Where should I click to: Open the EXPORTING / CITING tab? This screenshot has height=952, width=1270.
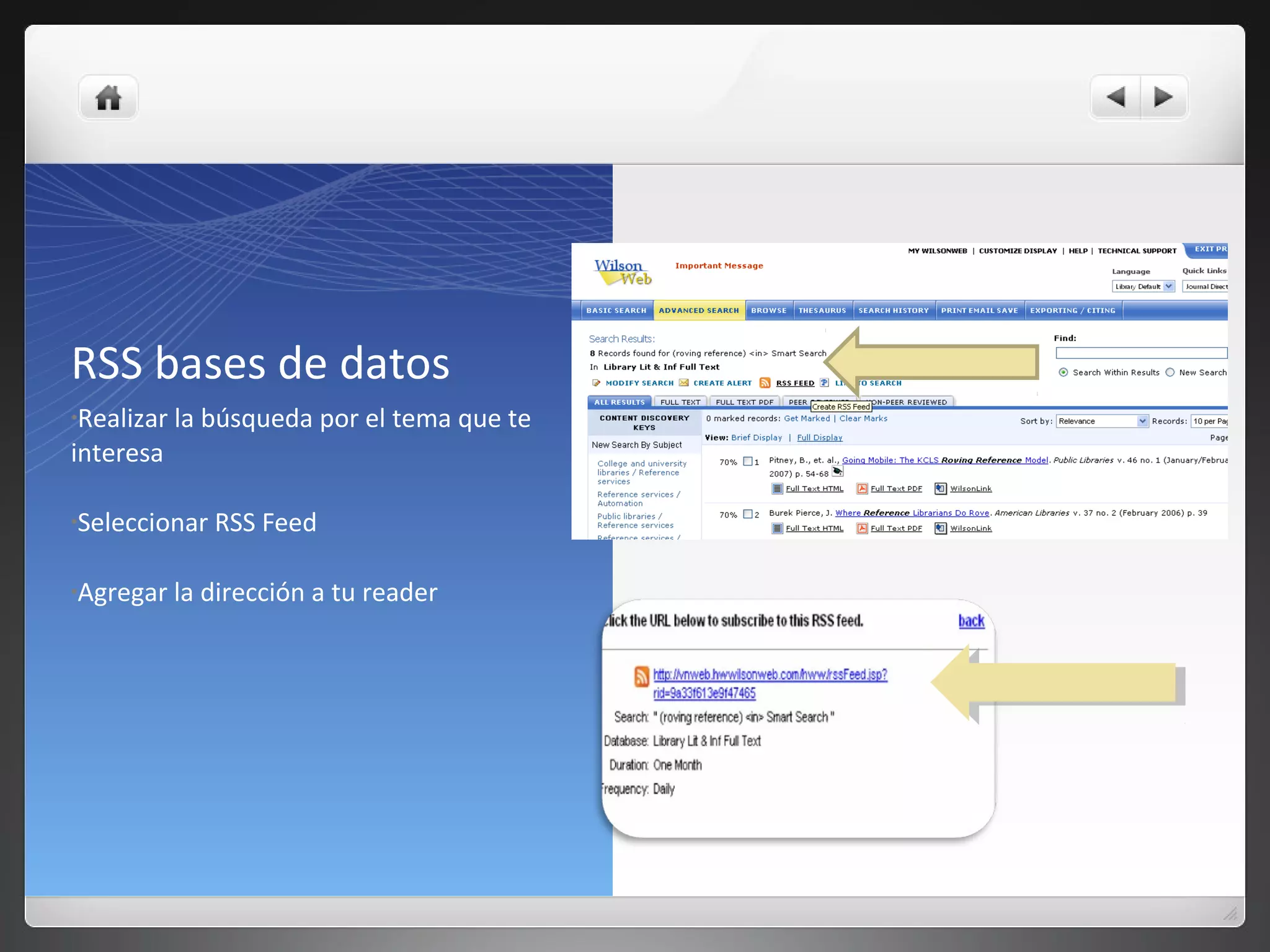1073,311
